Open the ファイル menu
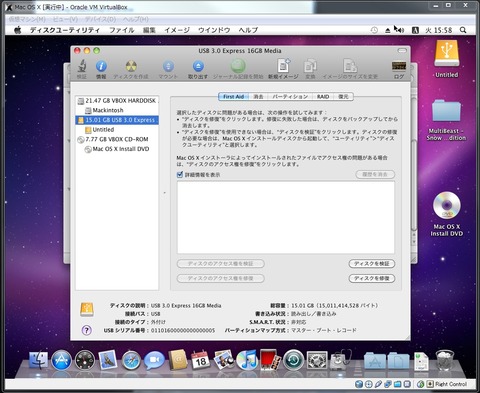480x393 pixels. click(x=122, y=30)
